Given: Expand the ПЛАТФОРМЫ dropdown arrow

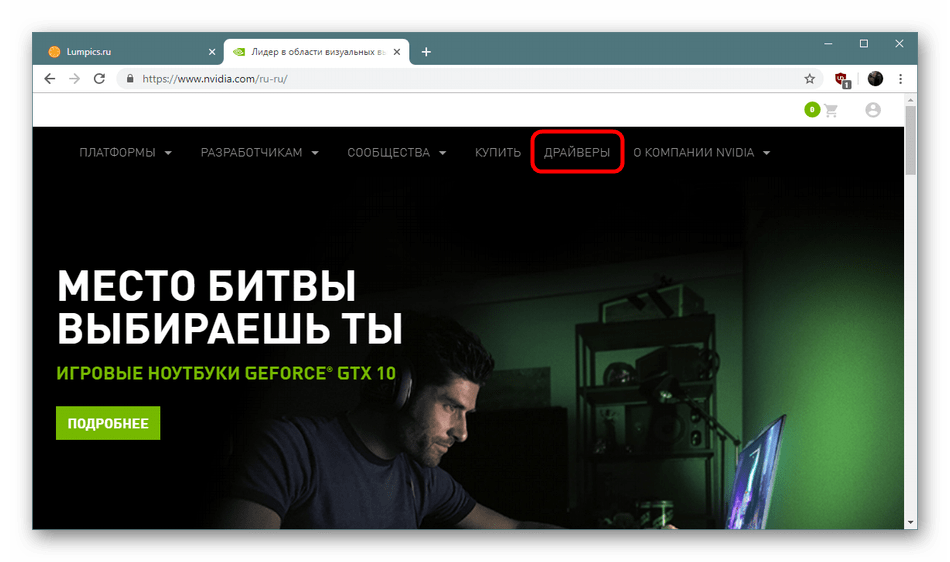Looking at the screenshot, I should [x=168, y=153].
